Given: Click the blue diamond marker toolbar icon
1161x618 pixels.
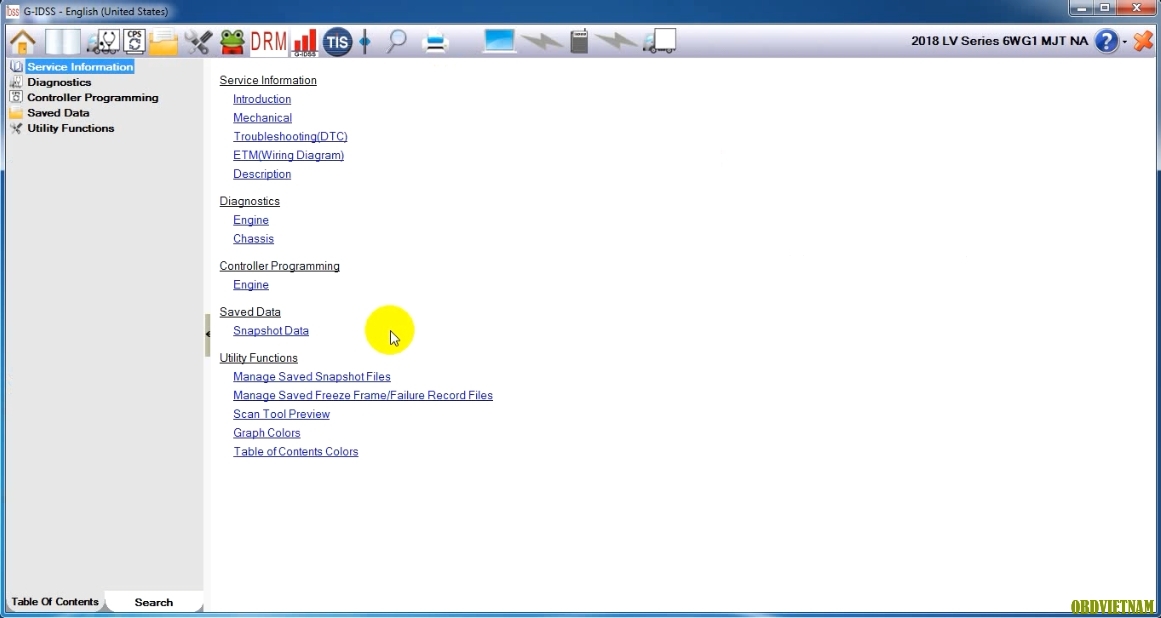Looking at the screenshot, I should (364, 41).
